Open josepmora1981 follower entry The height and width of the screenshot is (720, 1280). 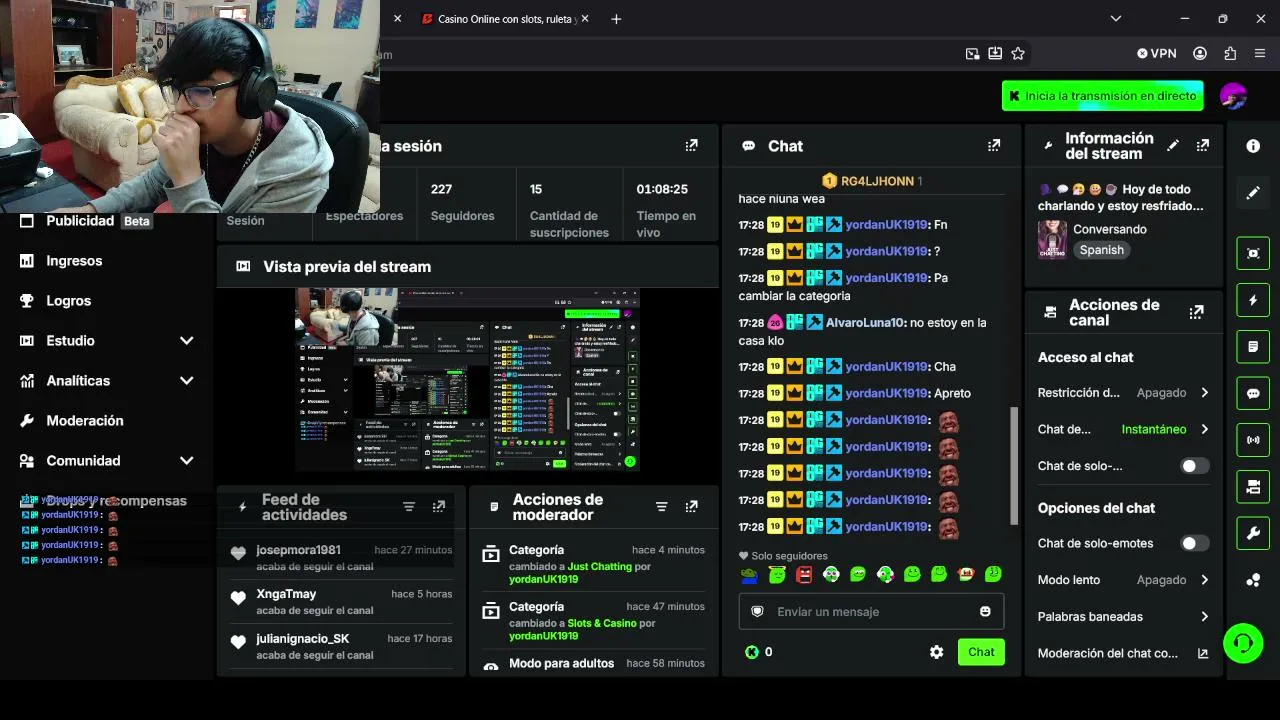pyautogui.click(x=340, y=558)
